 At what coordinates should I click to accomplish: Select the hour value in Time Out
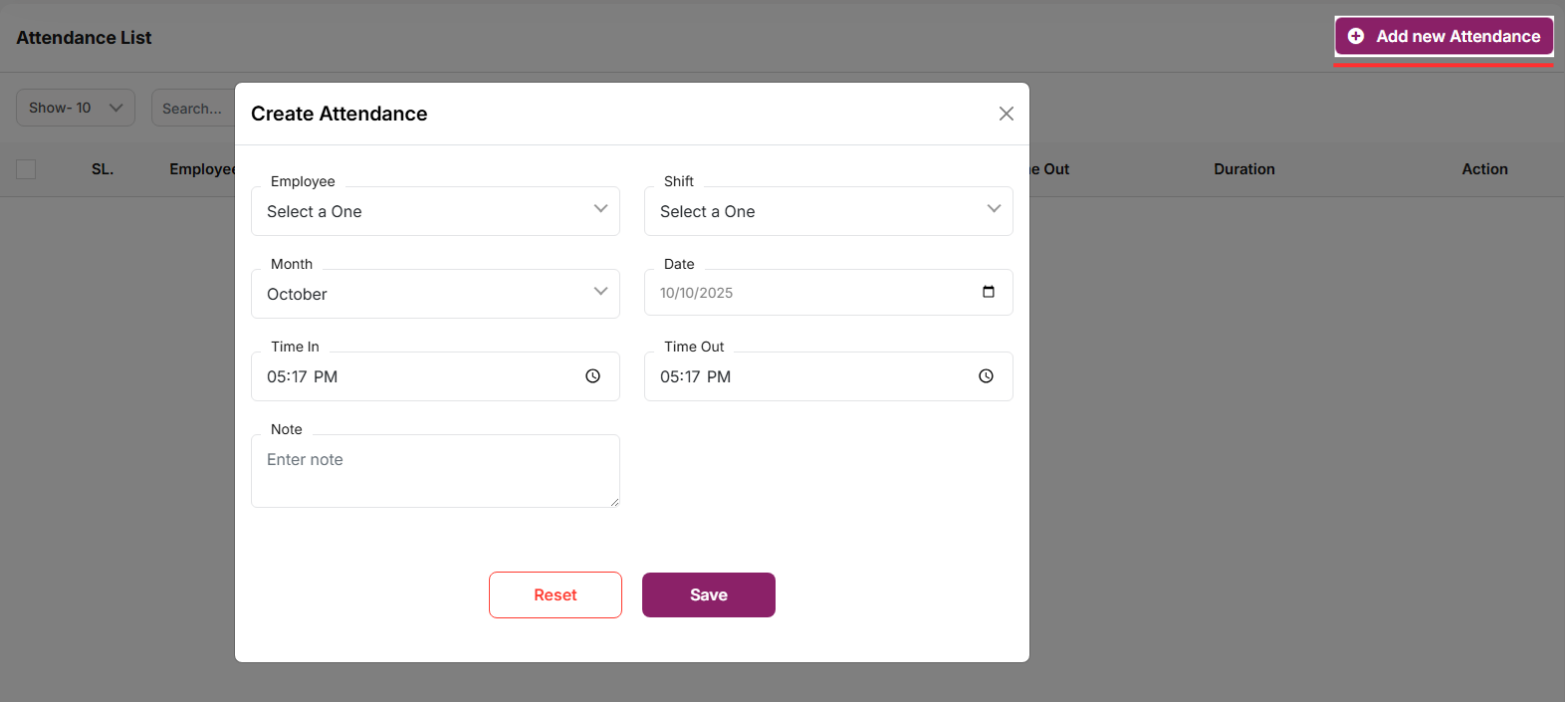[669, 377]
